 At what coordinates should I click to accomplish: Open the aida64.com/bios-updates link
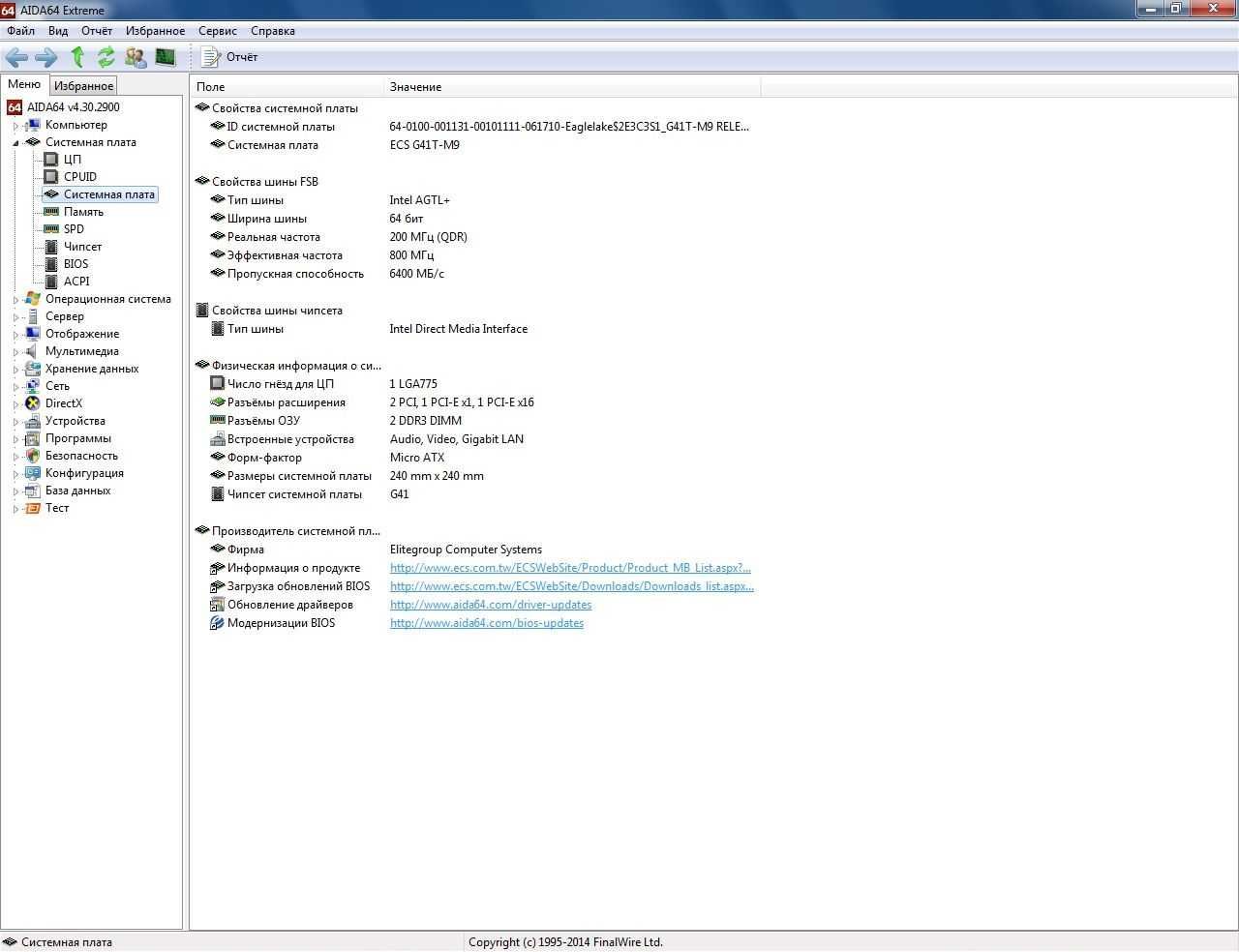[x=487, y=623]
